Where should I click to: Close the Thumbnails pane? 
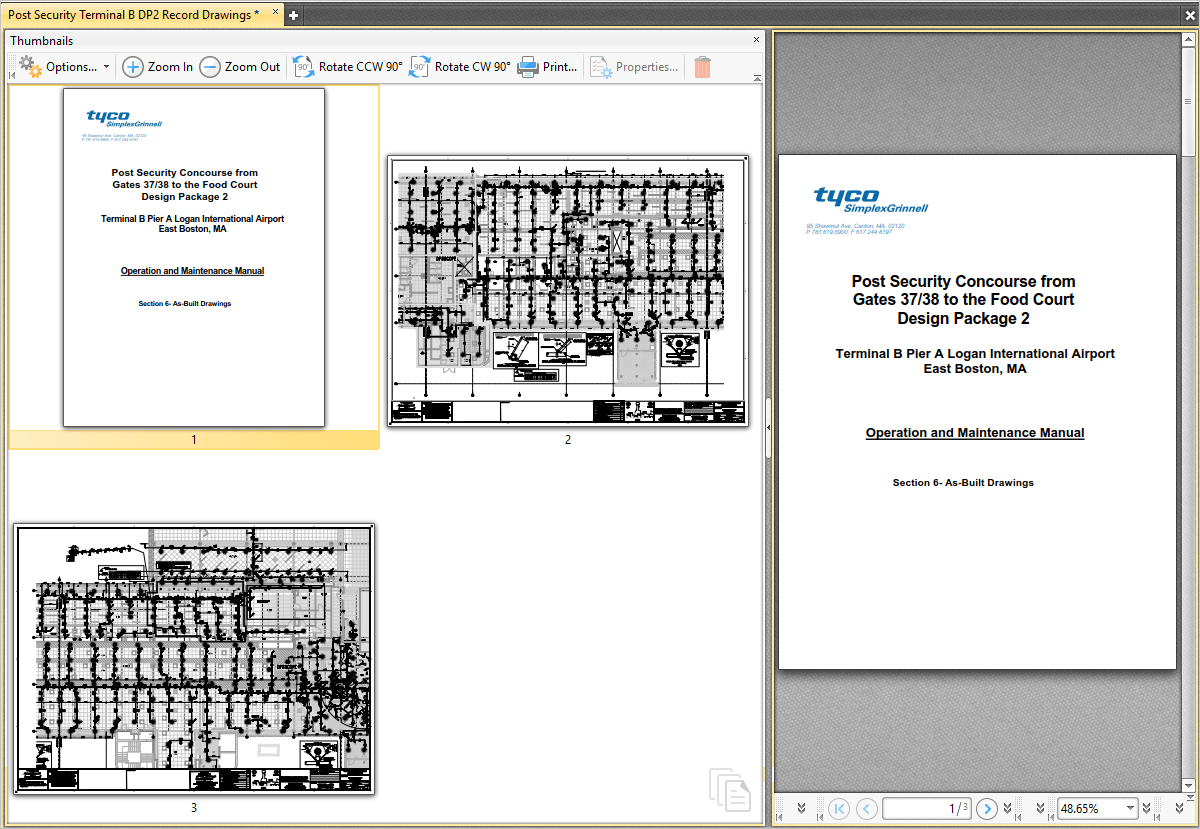[755, 40]
